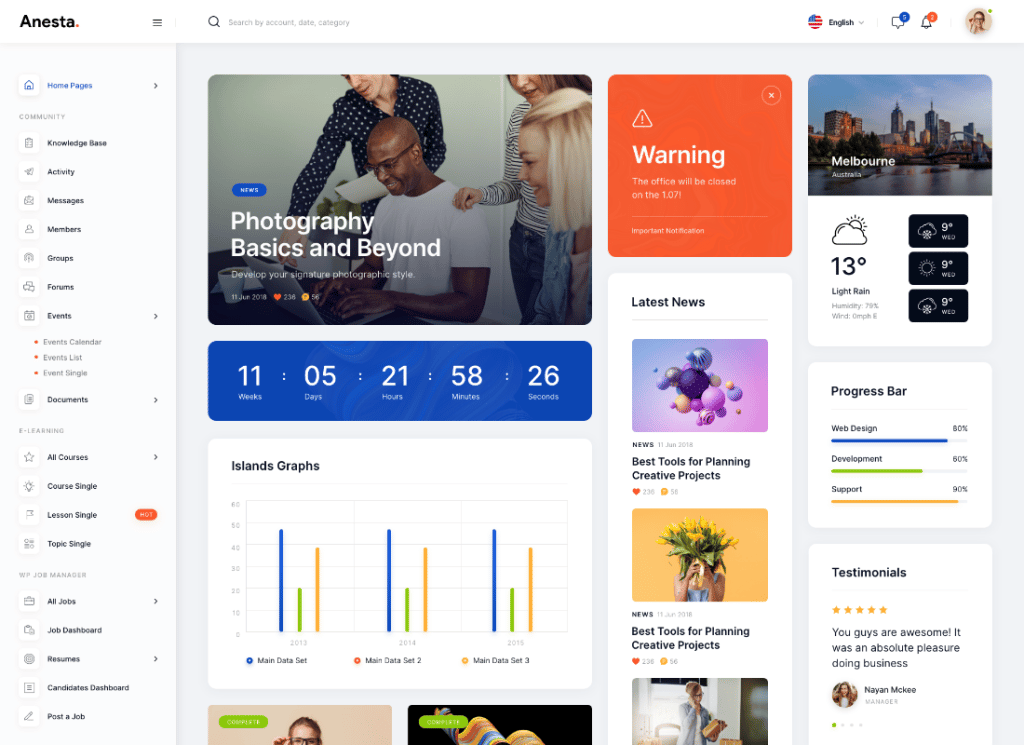
Task: Click the Job Dashboard icon
Action: click(x=29, y=629)
